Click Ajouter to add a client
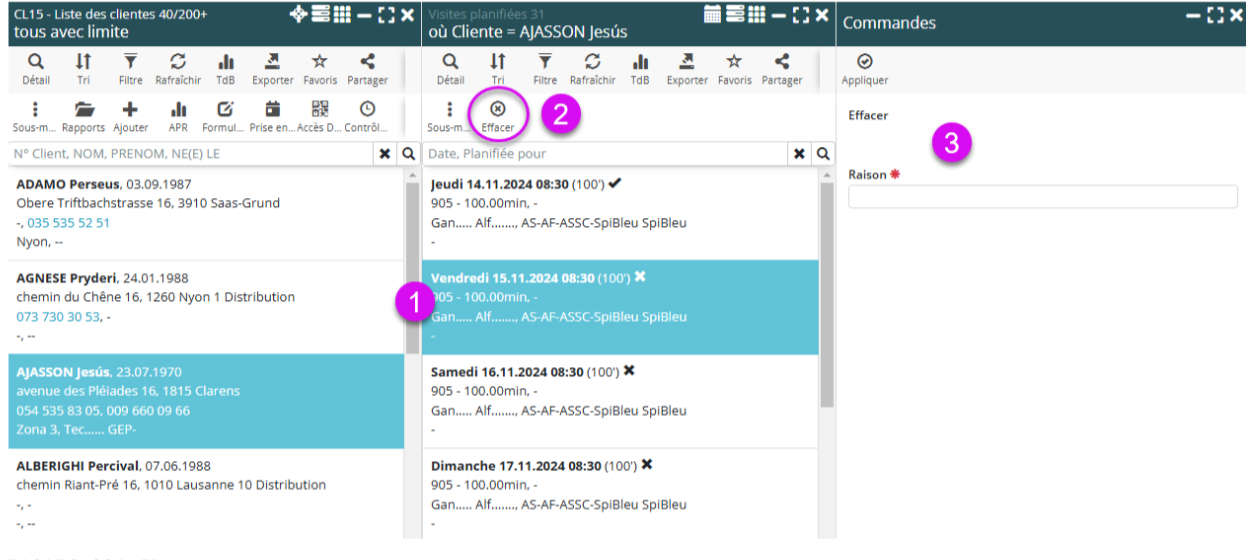This screenshot has width=1246, height=560. (130, 116)
